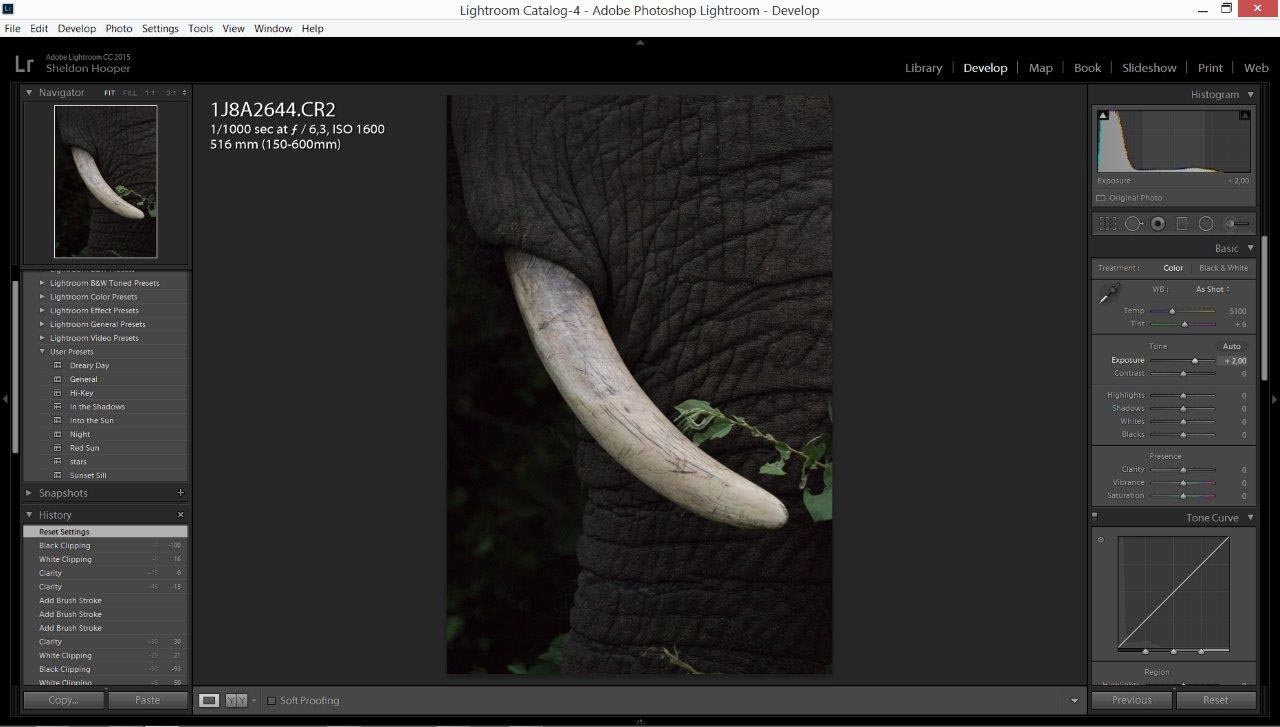Click the Red Sun preset icon
The width and height of the screenshot is (1280, 727).
pos(57,448)
